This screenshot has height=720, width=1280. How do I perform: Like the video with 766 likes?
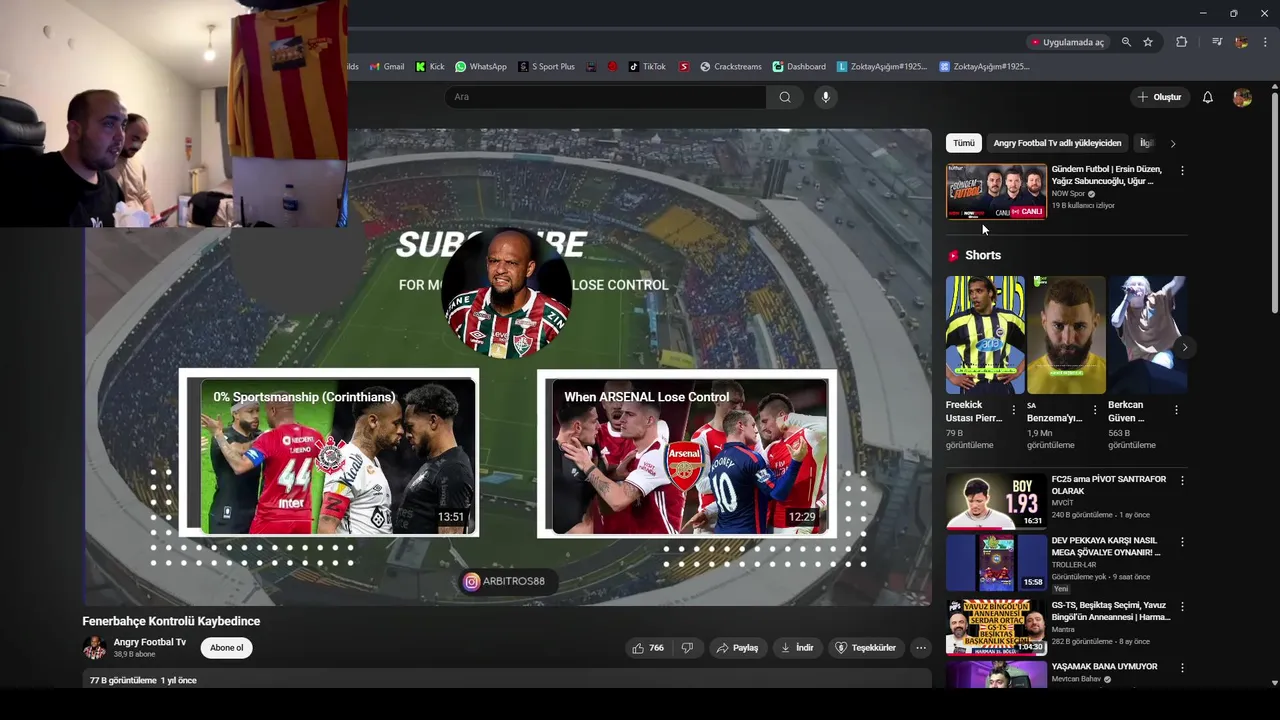(647, 648)
